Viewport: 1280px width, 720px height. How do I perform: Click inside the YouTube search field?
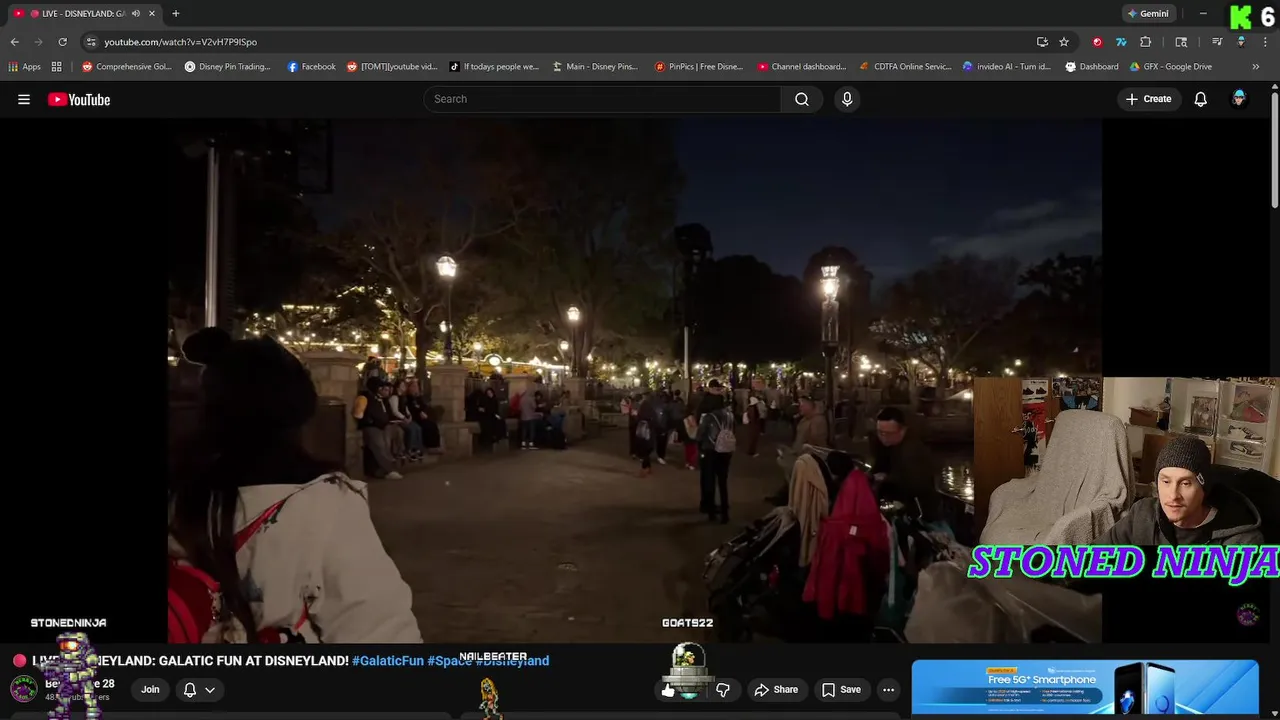tap(603, 99)
